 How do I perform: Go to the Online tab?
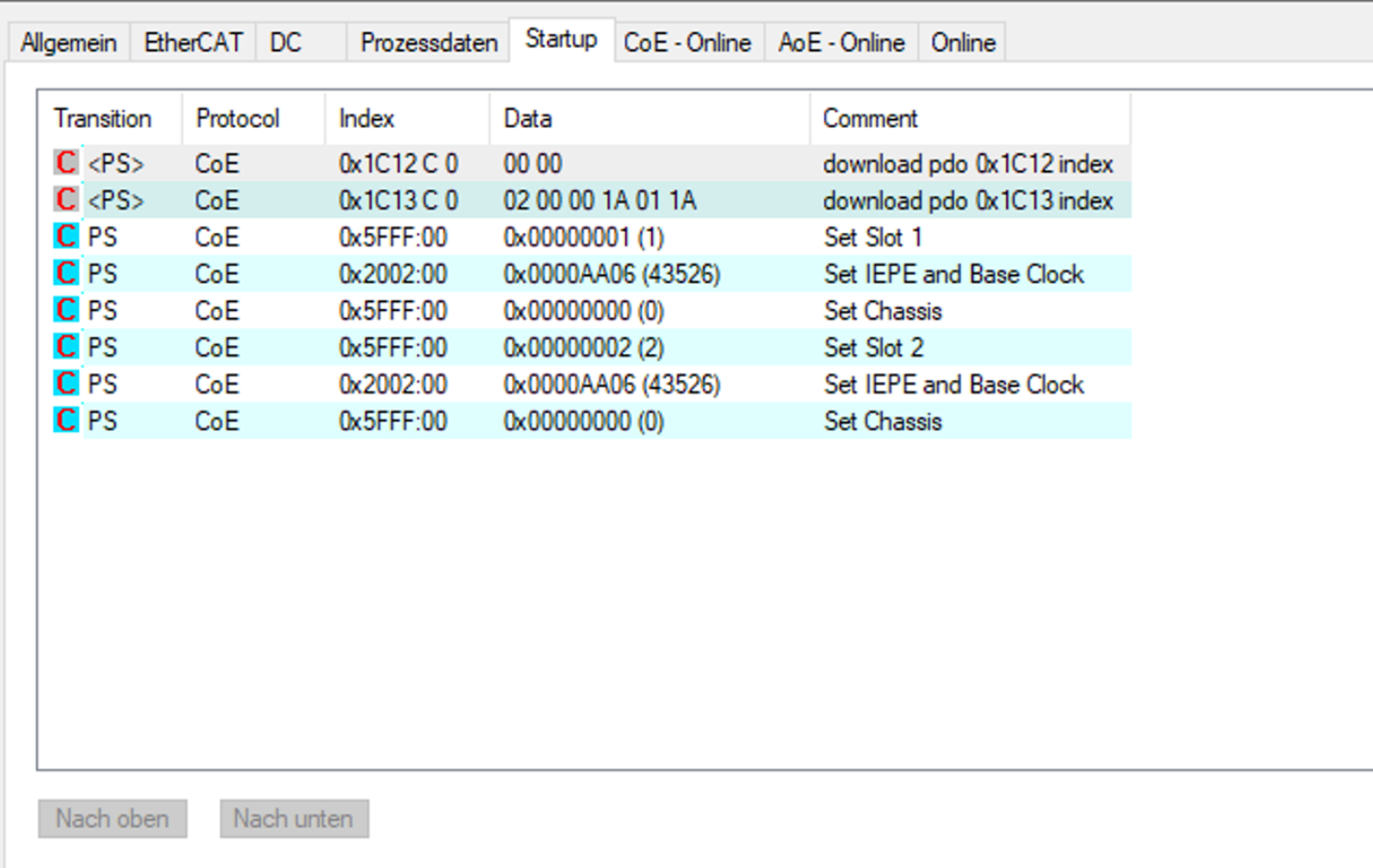[x=963, y=43]
